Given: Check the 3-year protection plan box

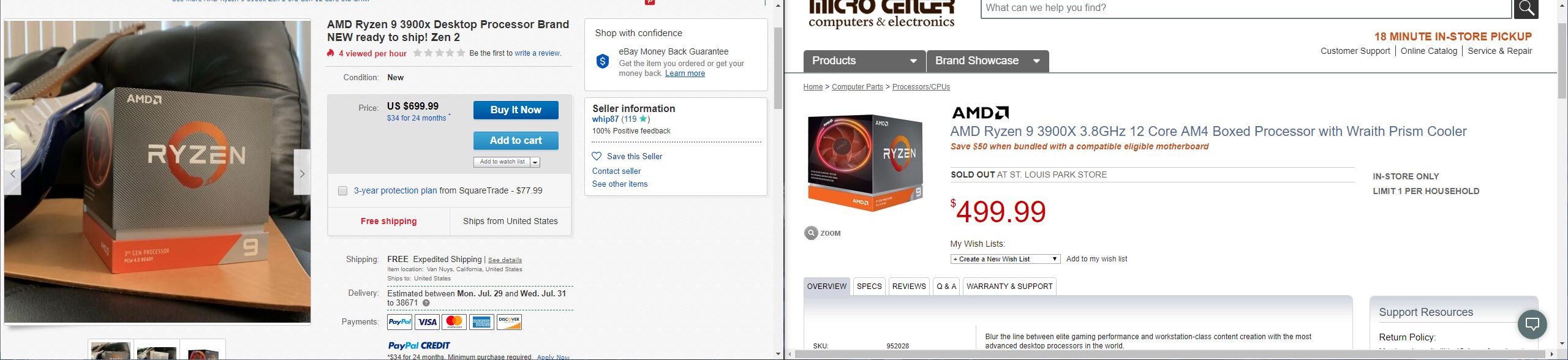Looking at the screenshot, I should (342, 190).
